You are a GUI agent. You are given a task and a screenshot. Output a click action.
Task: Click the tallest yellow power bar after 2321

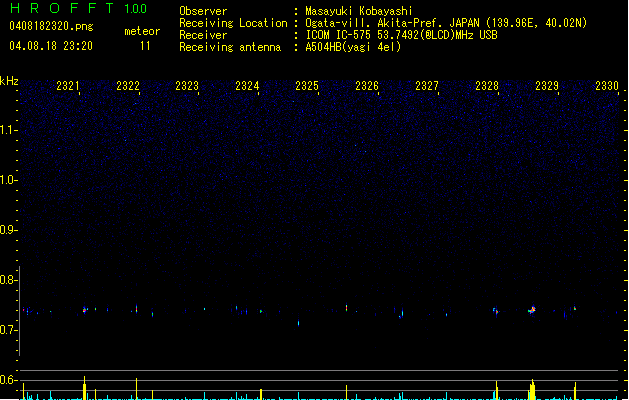[84, 388]
